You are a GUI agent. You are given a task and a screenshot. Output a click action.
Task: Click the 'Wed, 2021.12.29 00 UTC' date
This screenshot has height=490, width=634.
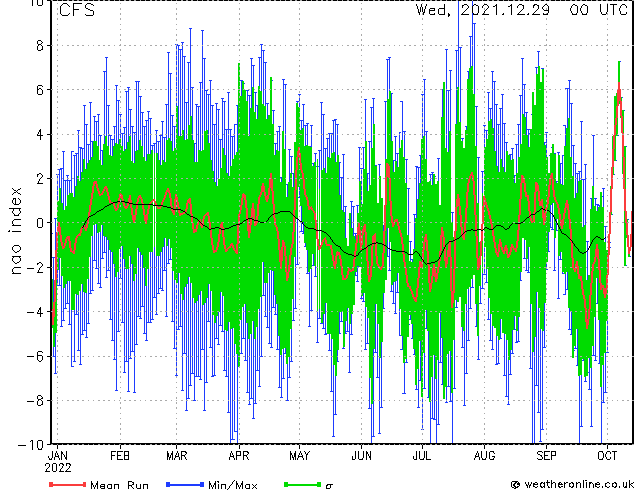click(522, 9)
